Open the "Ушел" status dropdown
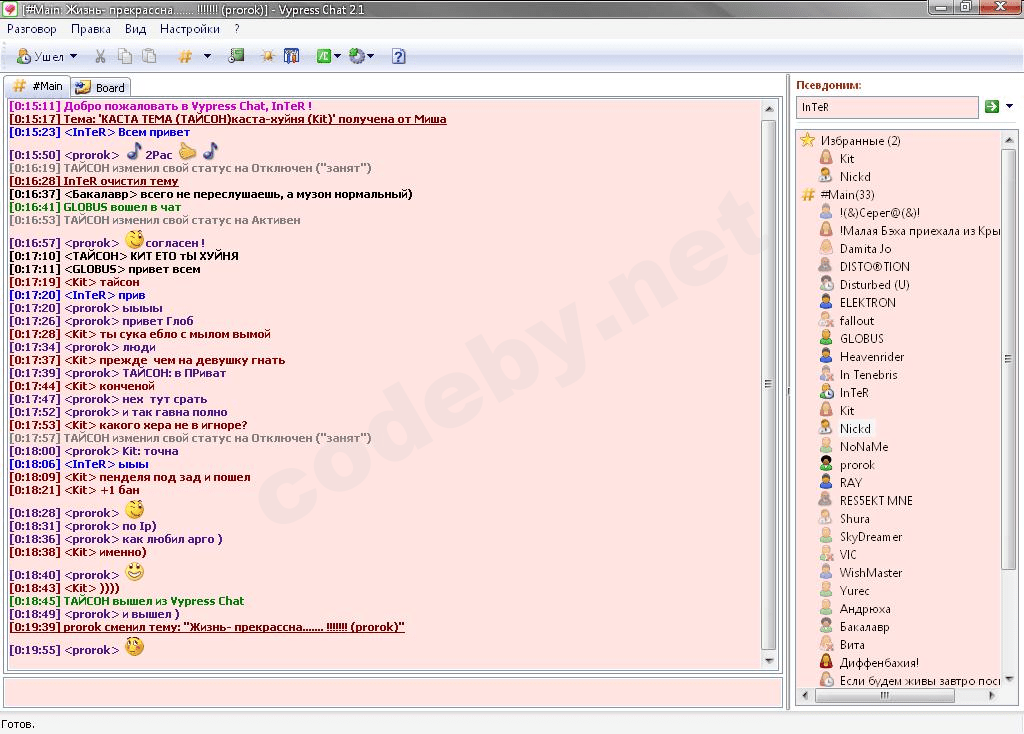This screenshot has width=1024, height=734. (73, 57)
